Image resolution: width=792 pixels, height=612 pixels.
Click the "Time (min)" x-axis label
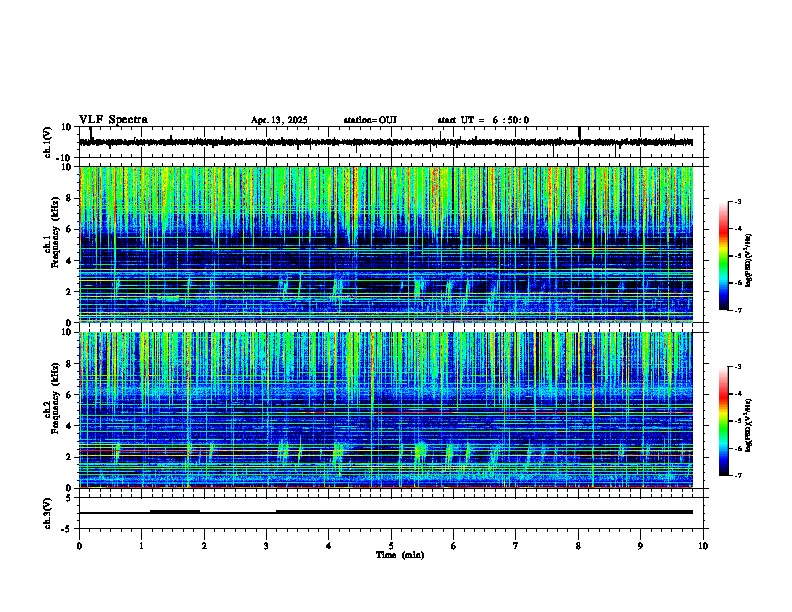[x=400, y=555]
